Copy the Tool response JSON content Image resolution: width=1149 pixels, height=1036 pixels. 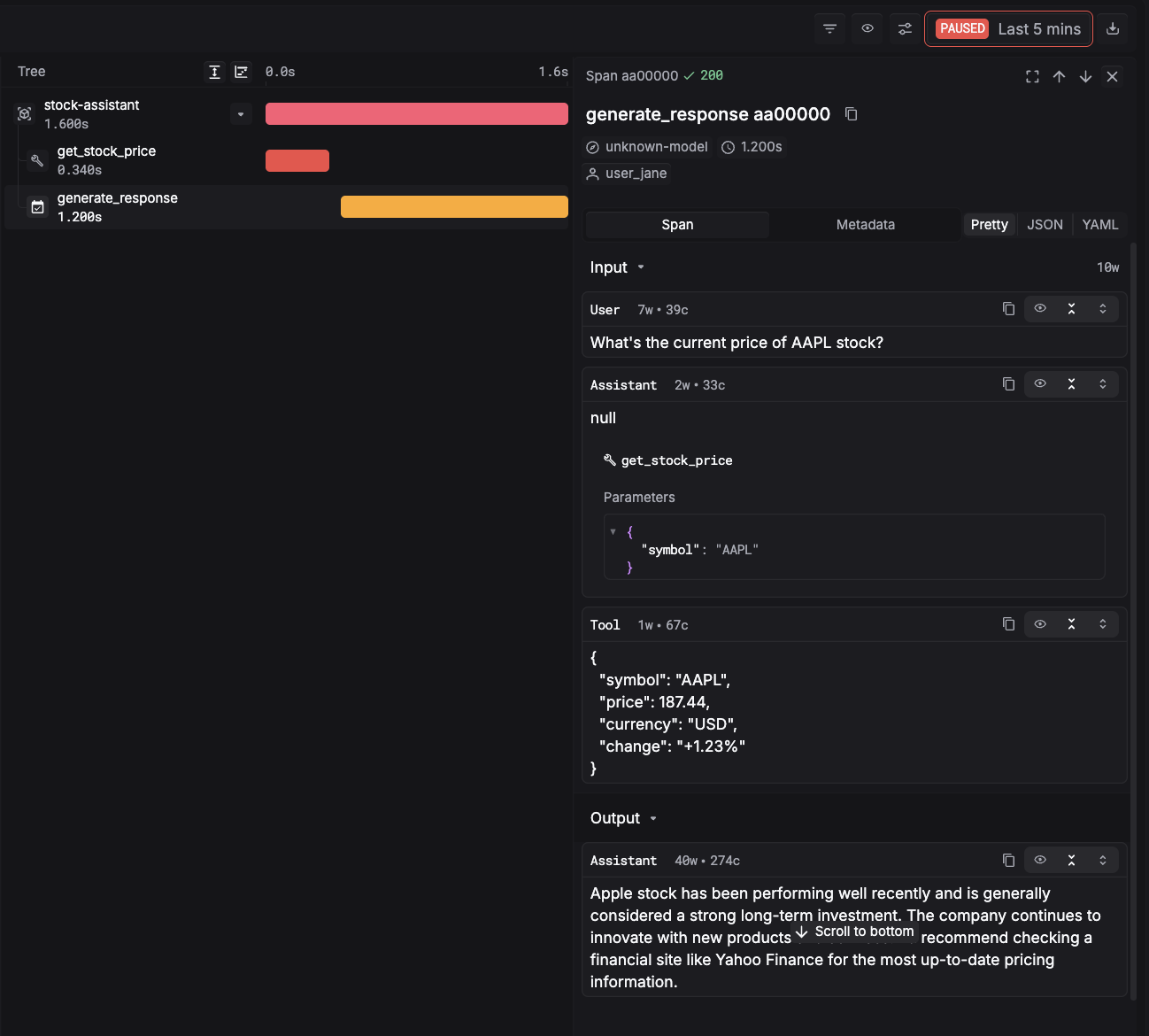[x=1008, y=624]
